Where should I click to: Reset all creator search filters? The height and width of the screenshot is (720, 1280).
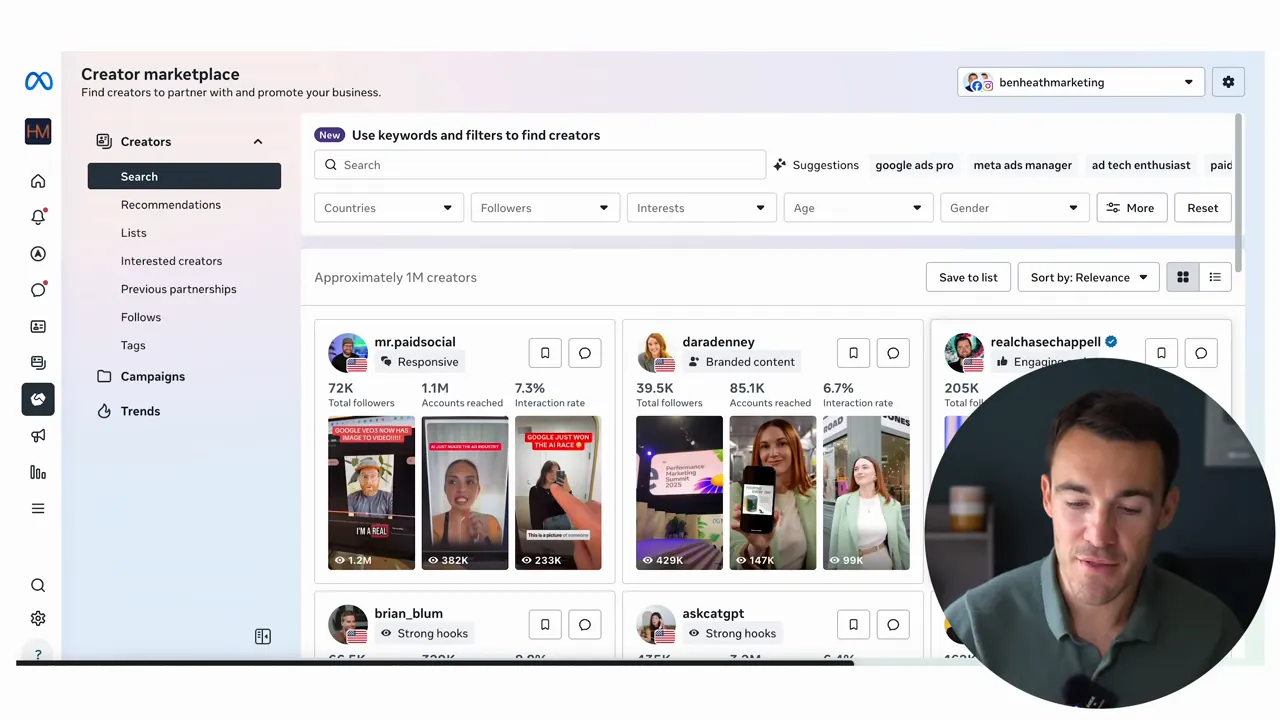click(x=1202, y=207)
